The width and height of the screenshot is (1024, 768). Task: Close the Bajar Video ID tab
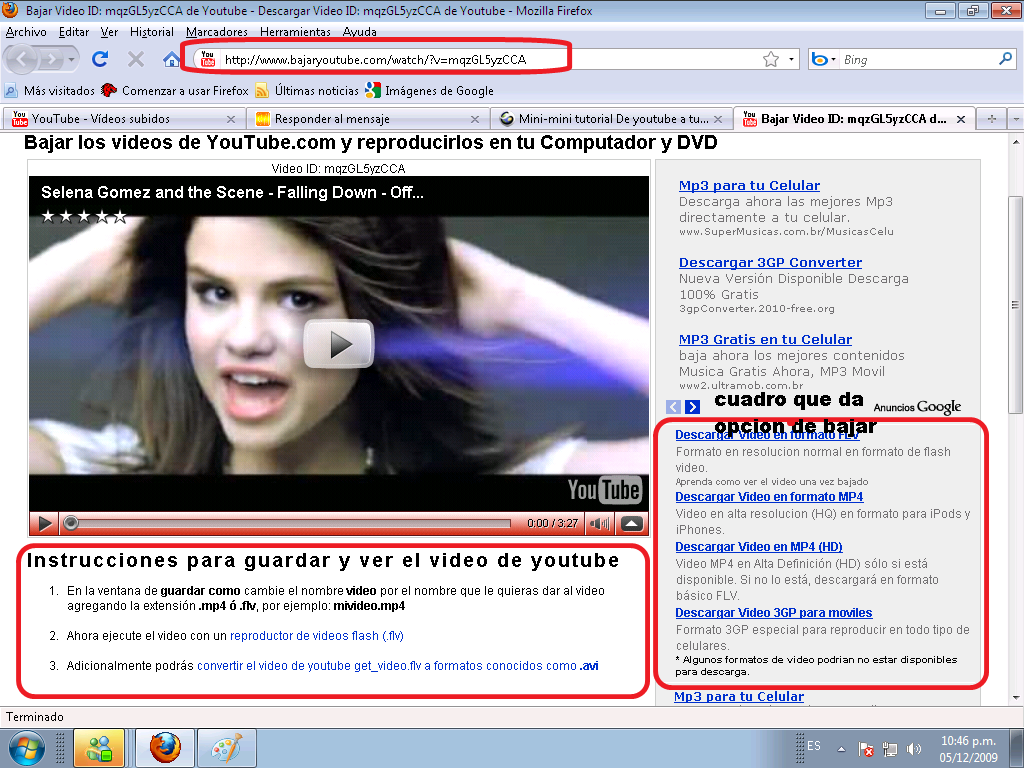pyautogui.click(x=961, y=120)
